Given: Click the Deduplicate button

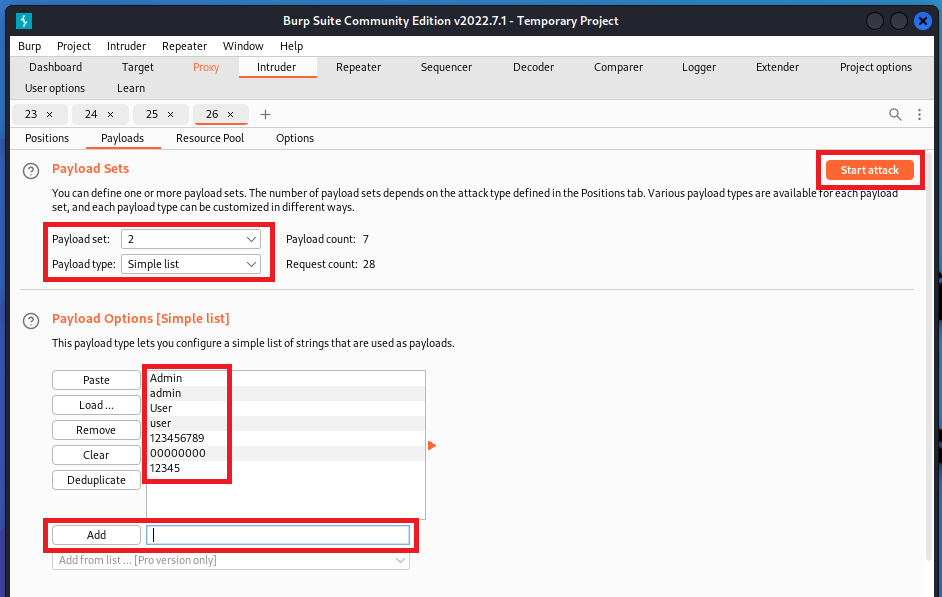Looking at the screenshot, I should 96,480.
